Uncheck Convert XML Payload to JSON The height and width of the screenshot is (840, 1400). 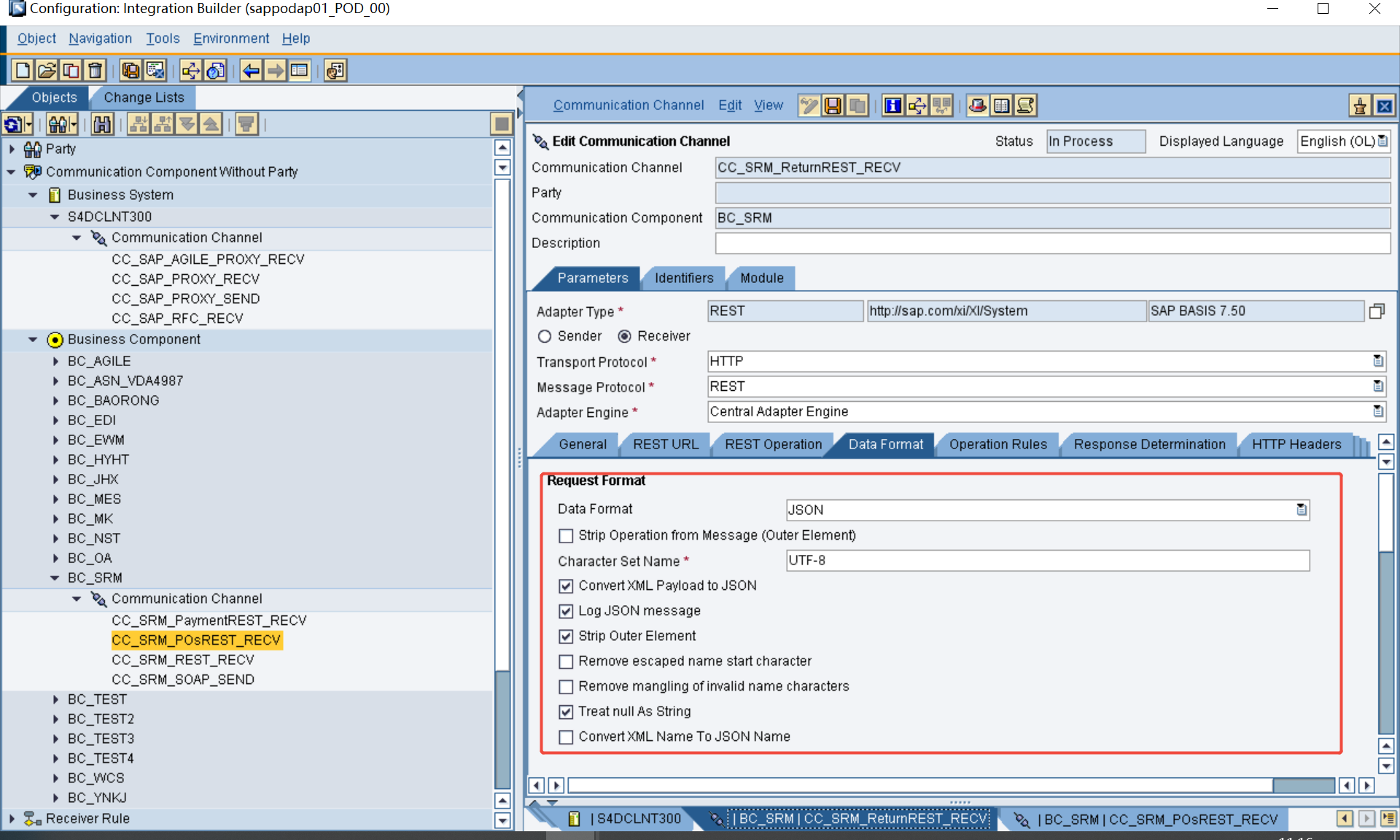point(566,586)
